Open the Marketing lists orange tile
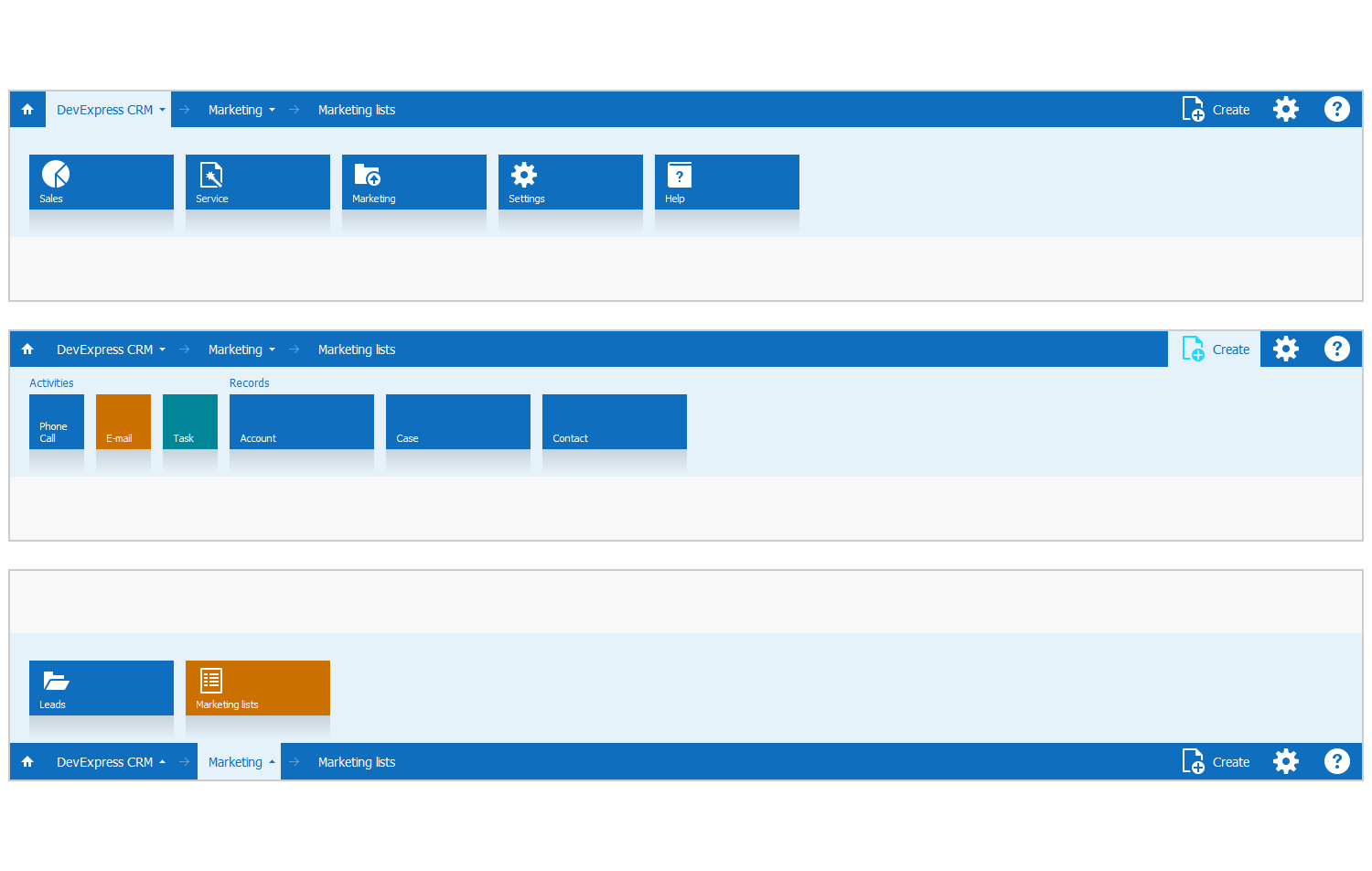Viewport: 1372px width, 871px height. [x=257, y=686]
